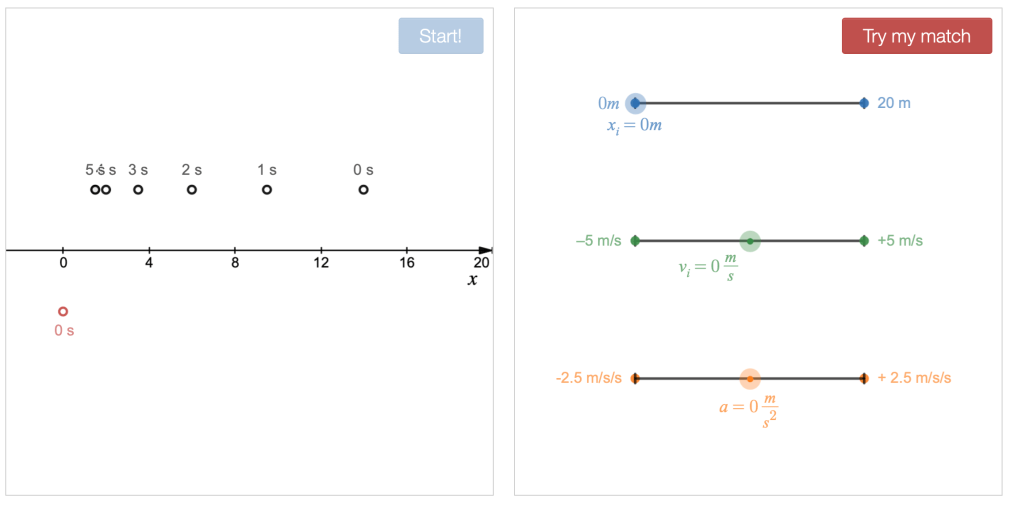Click the Start! button

(440, 36)
